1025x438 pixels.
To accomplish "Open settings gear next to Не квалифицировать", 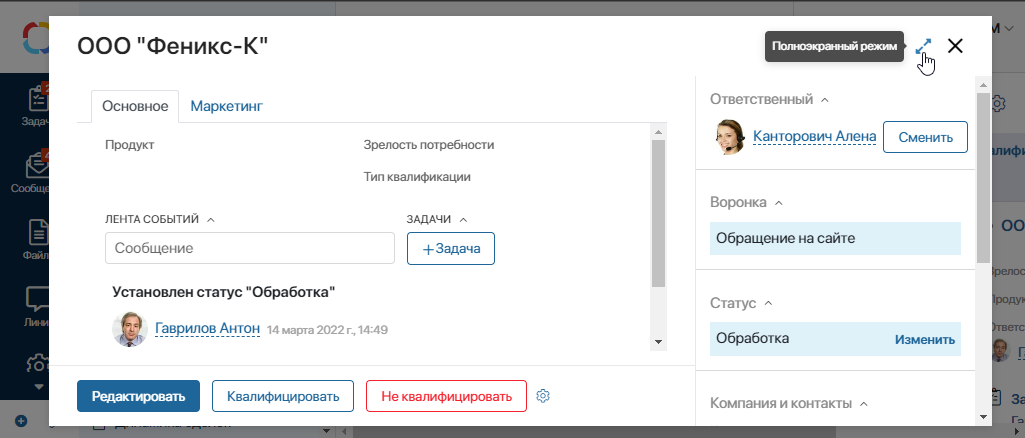I will pos(543,396).
